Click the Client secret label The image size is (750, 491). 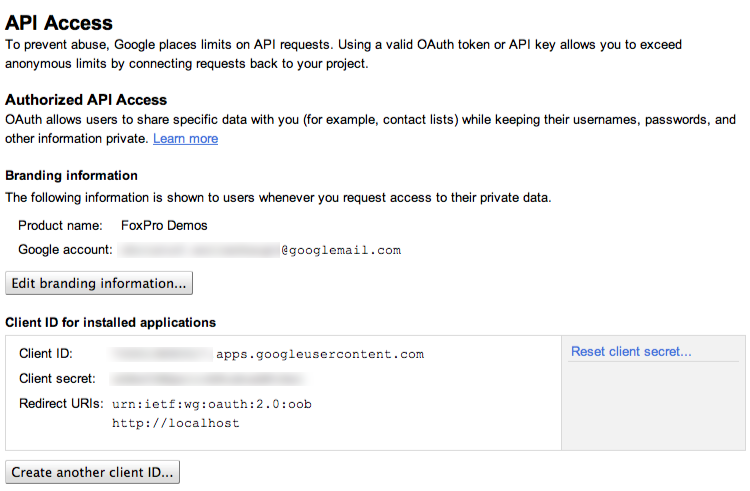(57, 379)
